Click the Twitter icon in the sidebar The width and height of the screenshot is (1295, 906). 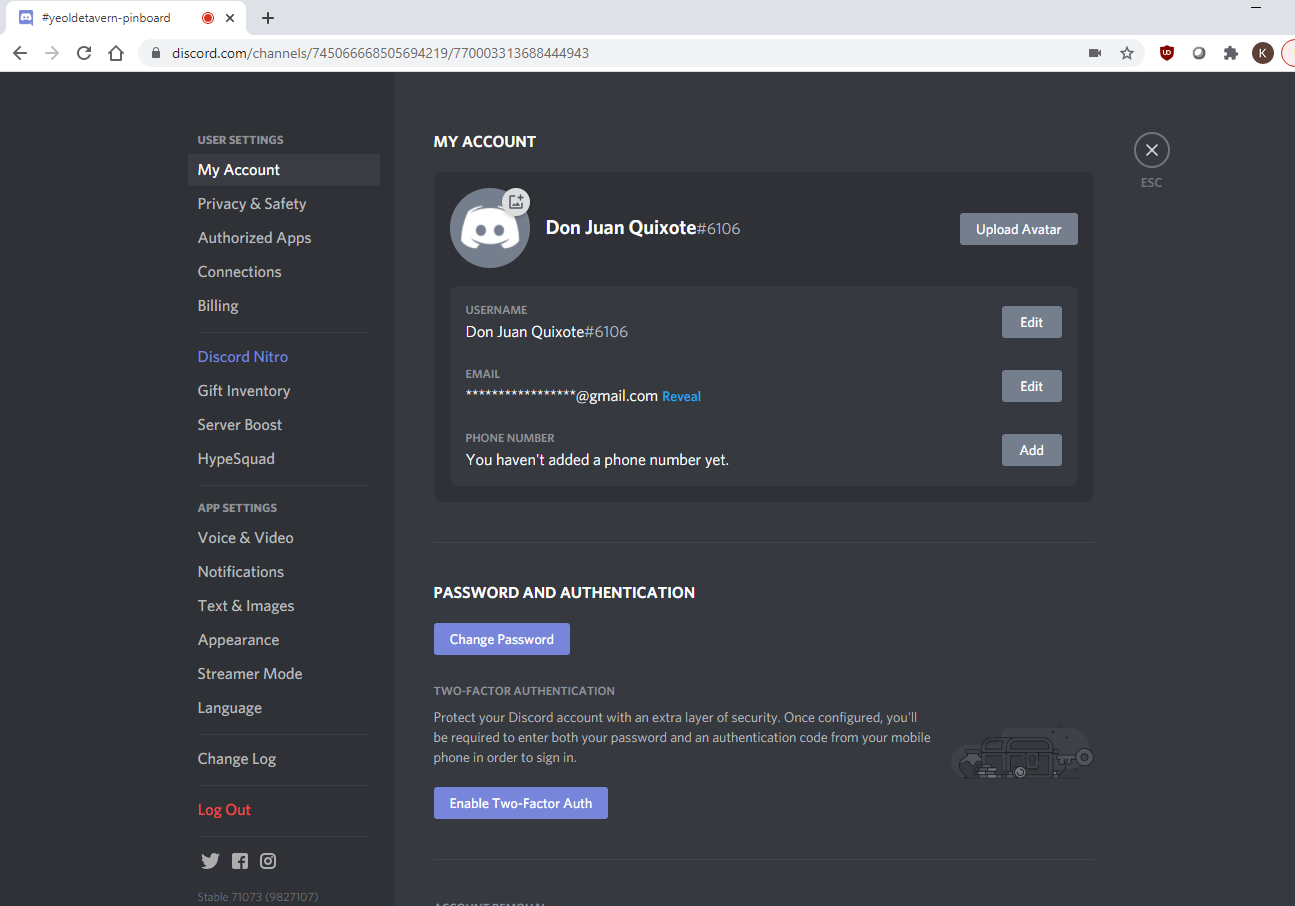[x=210, y=861]
